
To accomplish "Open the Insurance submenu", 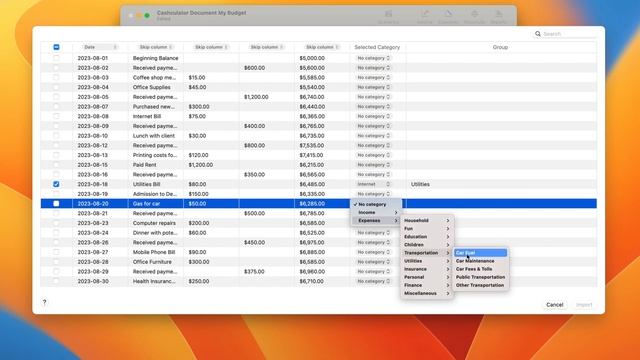I will (x=427, y=269).
